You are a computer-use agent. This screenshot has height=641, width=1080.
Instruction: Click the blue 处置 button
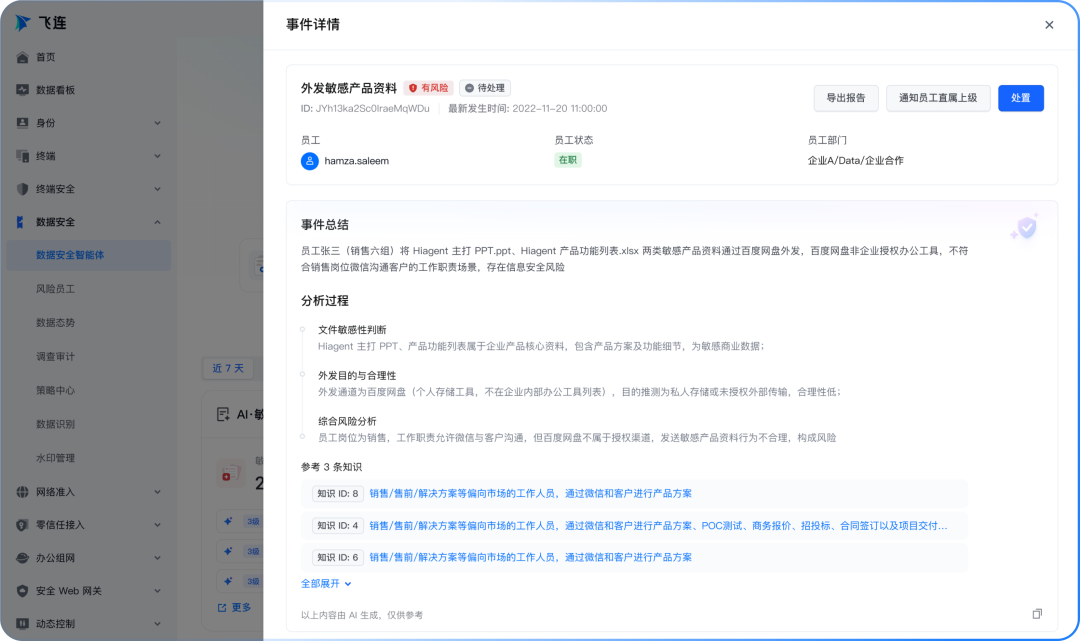pos(1021,98)
